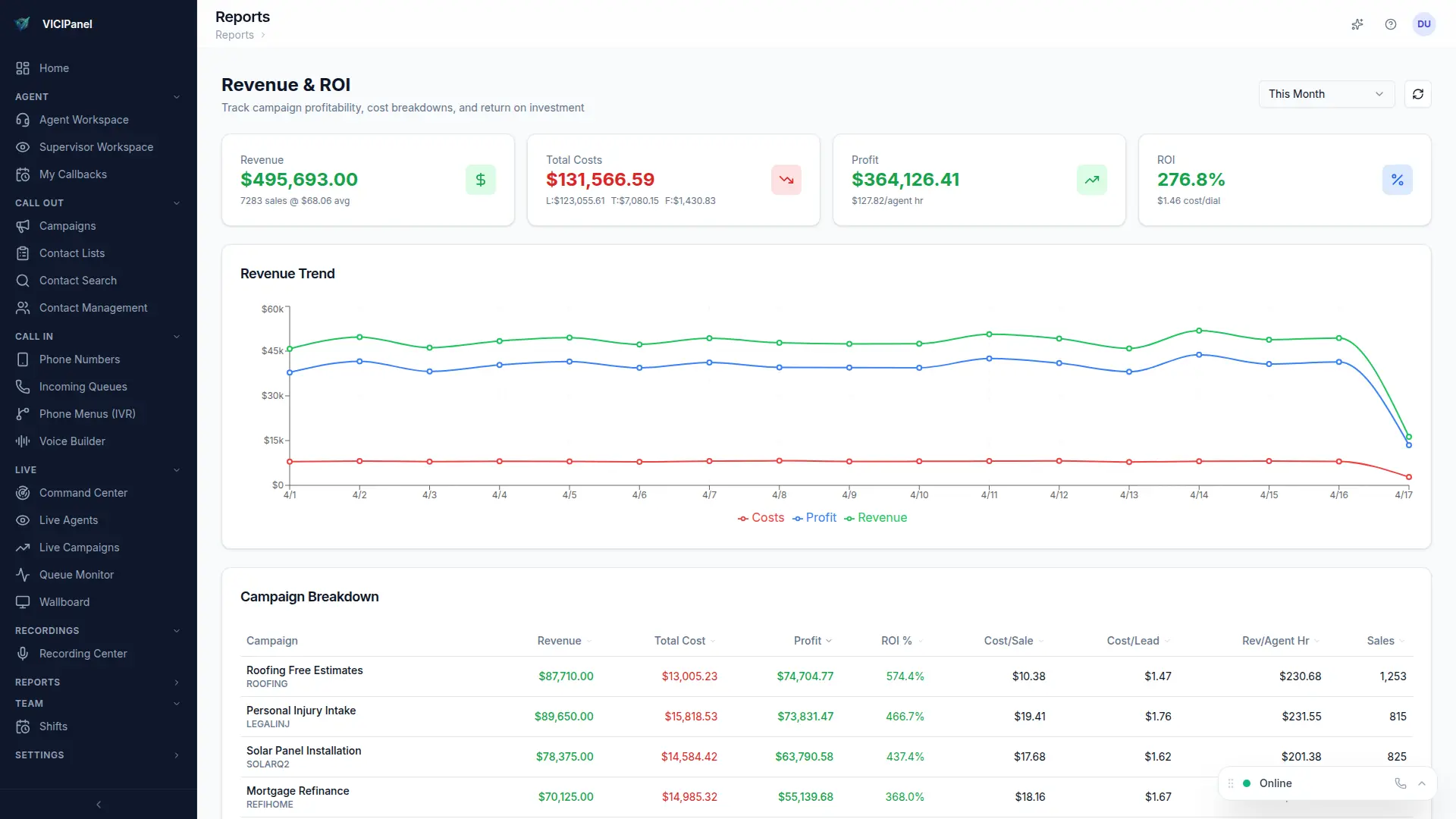Open Campaigns in the sidebar menu
This screenshot has width=1456, height=819.
(x=67, y=226)
